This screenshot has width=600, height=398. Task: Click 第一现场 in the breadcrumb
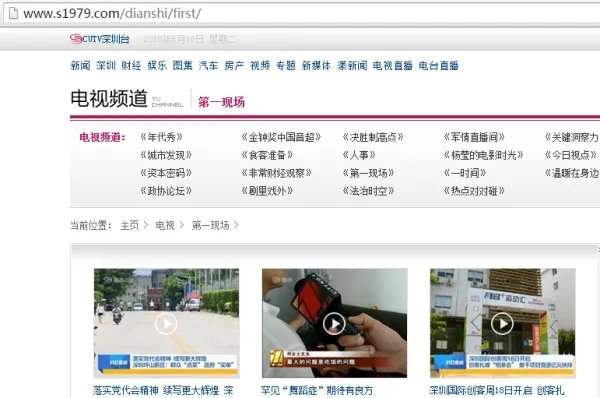point(210,225)
